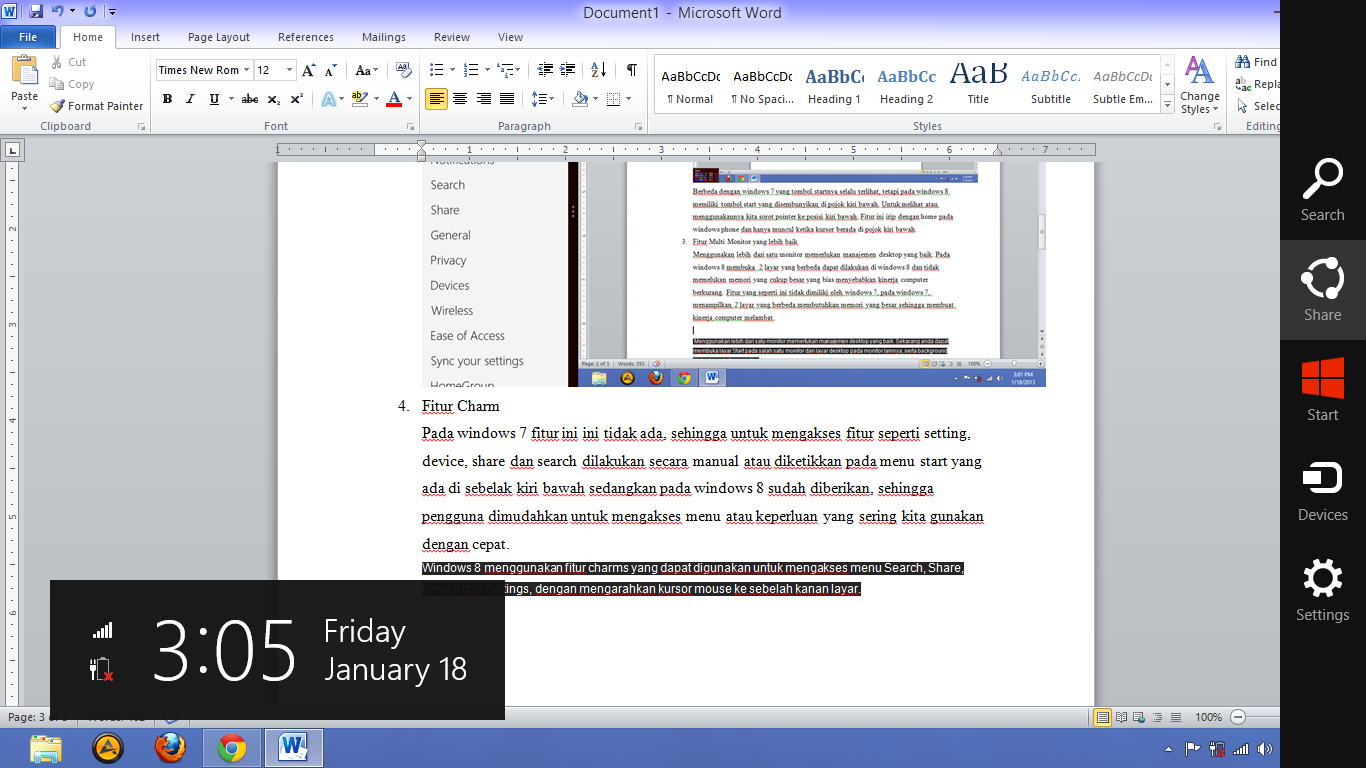Switch to Web Layout view
Image resolution: width=1366 pixels, height=768 pixels.
pos(1140,717)
